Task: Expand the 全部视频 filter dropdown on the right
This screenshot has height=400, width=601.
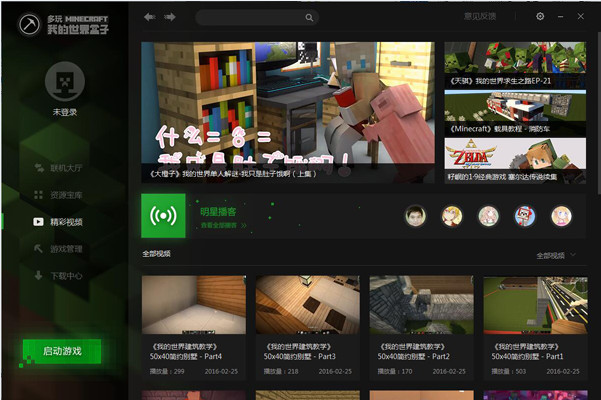Action: coord(555,255)
